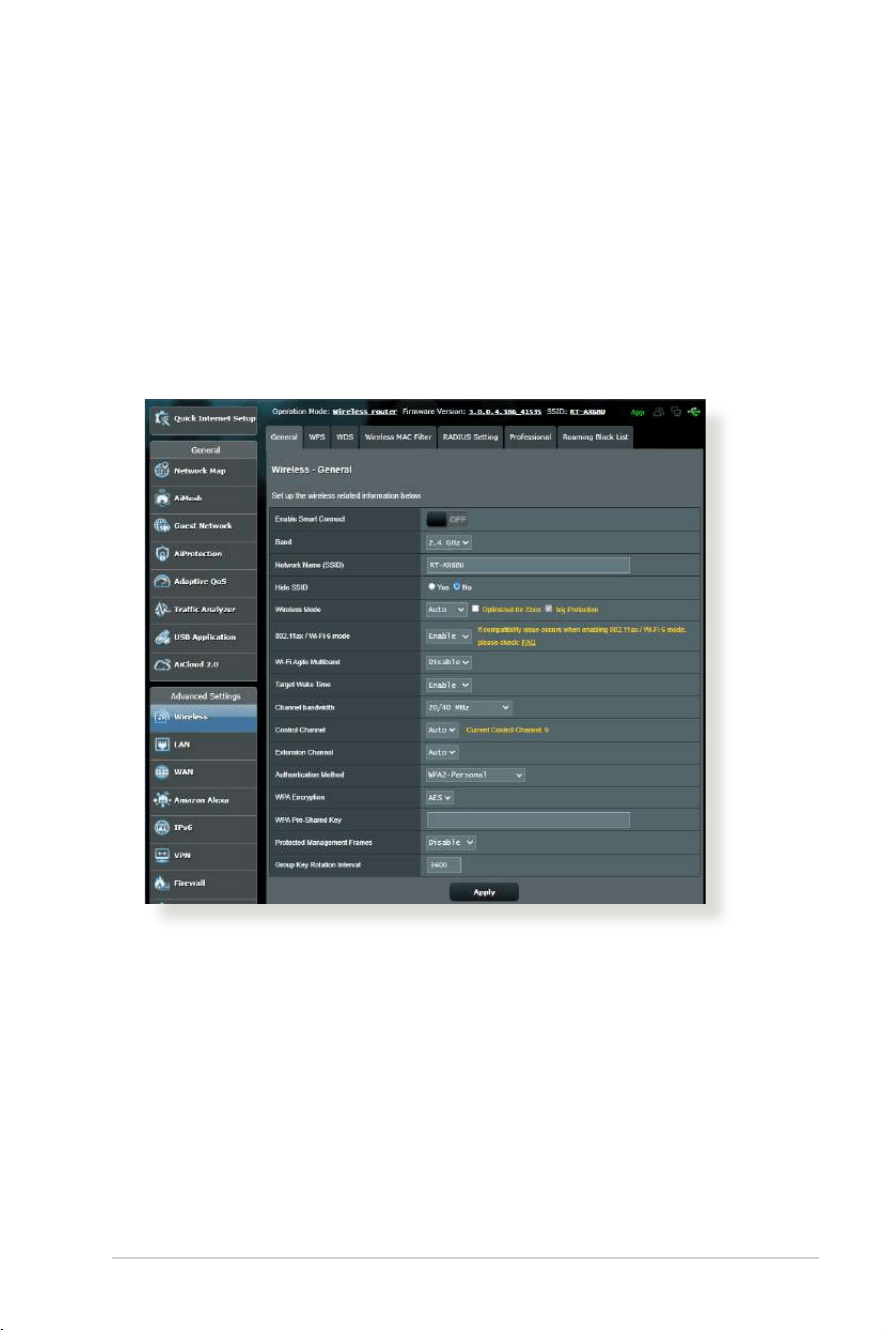
Task: Click the Network Name (SSID) input field
Action: point(528,565)
